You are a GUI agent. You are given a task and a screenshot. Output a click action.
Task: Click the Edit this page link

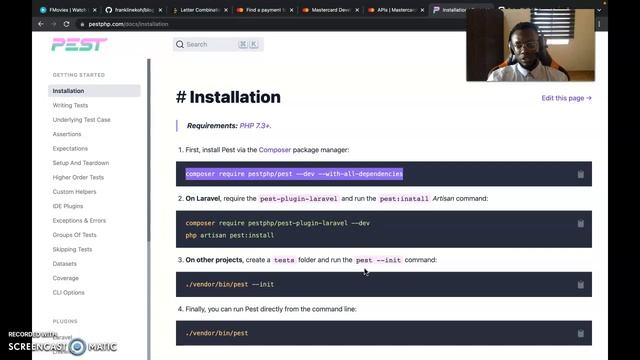pos(567,98)
